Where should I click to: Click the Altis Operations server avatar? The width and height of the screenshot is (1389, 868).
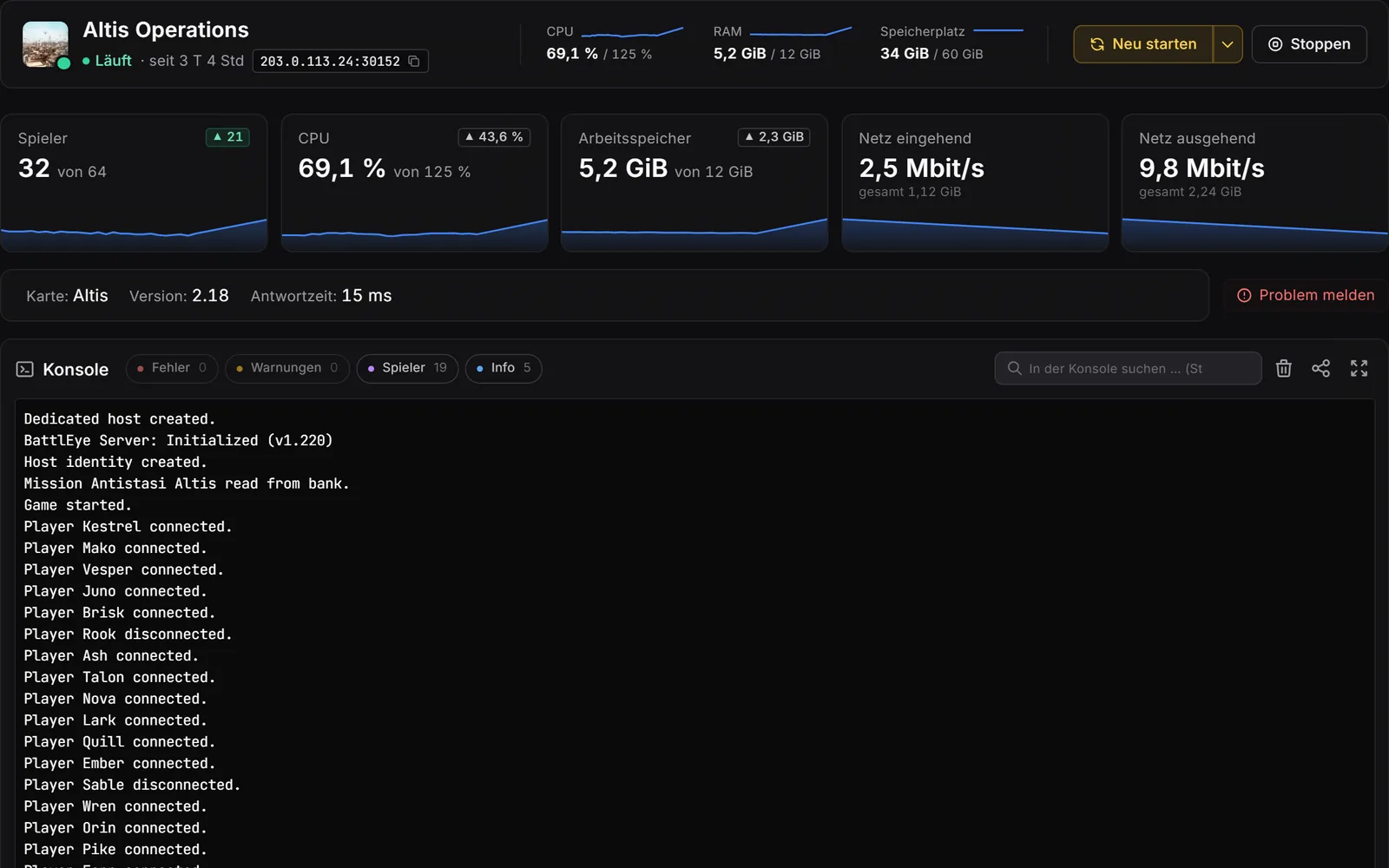coord(45,44)
